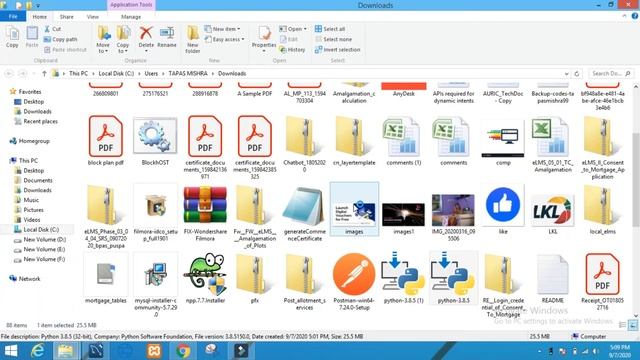Click Invert selection in ribbon
The width and height of the screenshot is (640, 360).
pyautogui.click(x=338, y=50)
